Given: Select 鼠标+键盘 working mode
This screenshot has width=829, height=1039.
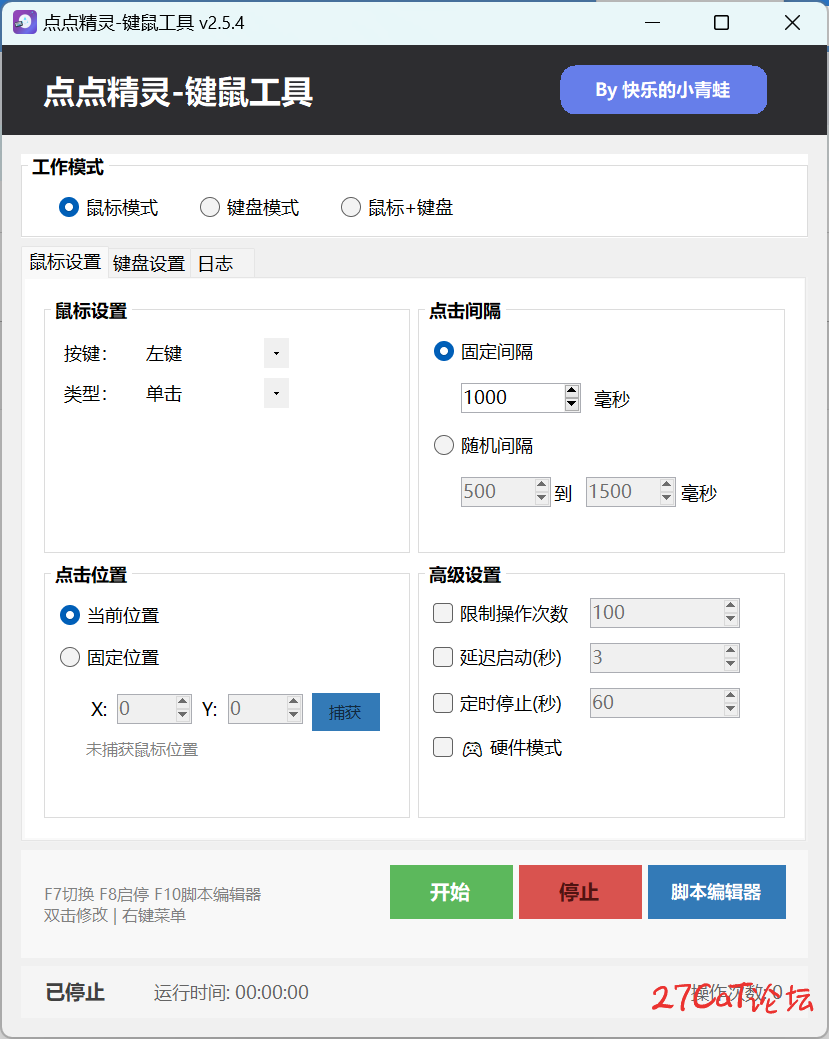Looking at the screenshot, I should pos(351,208).
